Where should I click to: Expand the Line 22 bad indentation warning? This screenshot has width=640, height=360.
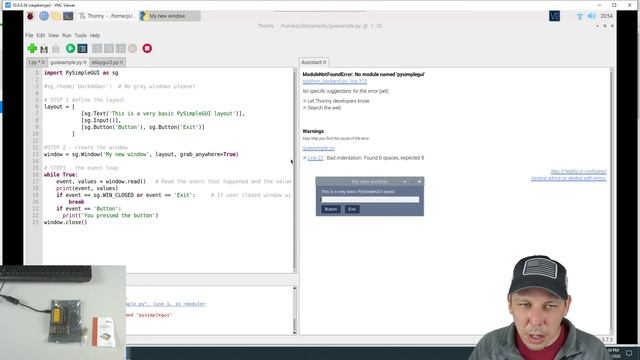point(304,158)
